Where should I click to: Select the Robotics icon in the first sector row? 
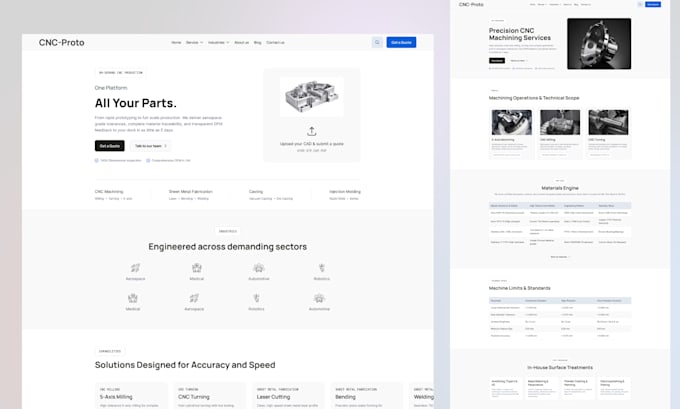pos(321,268)
